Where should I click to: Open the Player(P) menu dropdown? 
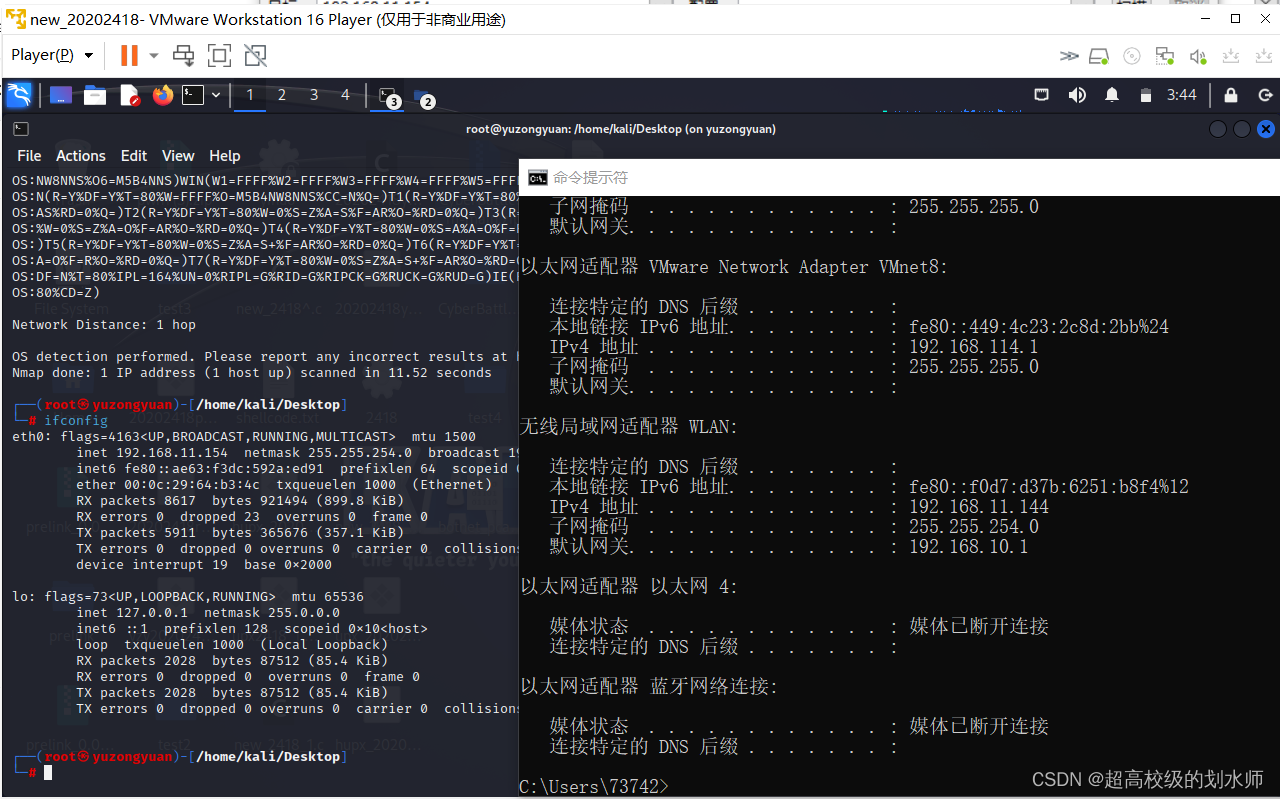(x=52, y=55)
